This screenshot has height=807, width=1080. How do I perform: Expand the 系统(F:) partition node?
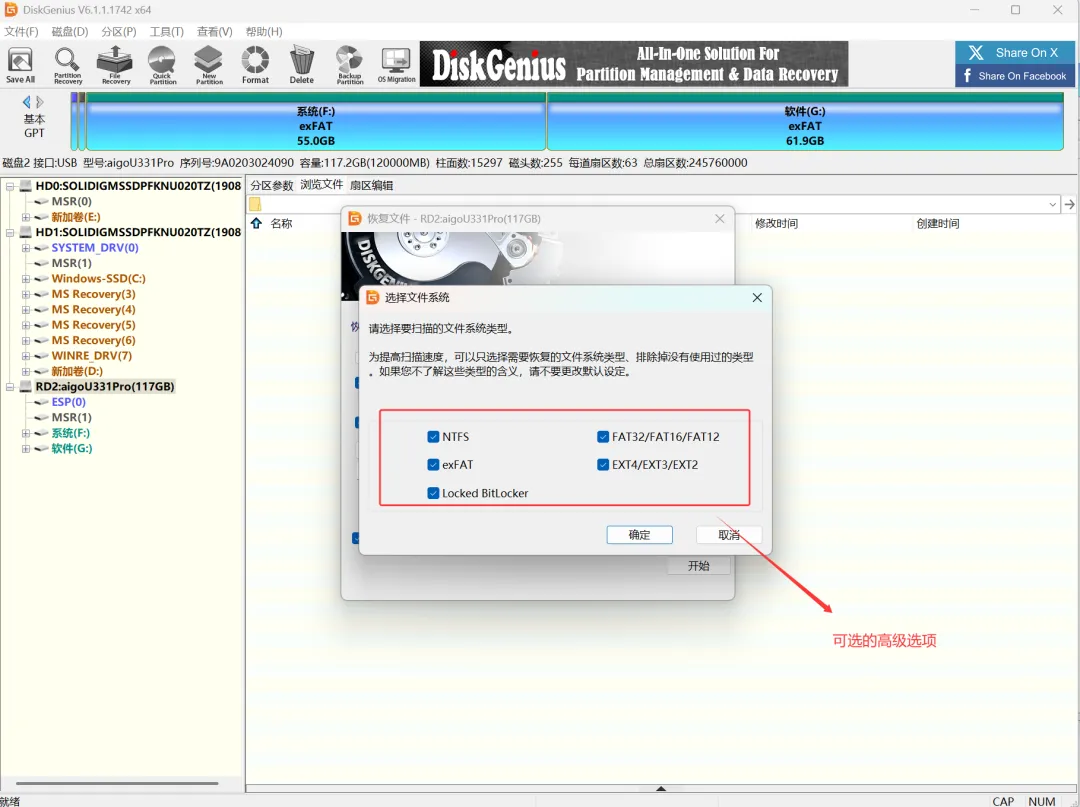click(25, 433)
